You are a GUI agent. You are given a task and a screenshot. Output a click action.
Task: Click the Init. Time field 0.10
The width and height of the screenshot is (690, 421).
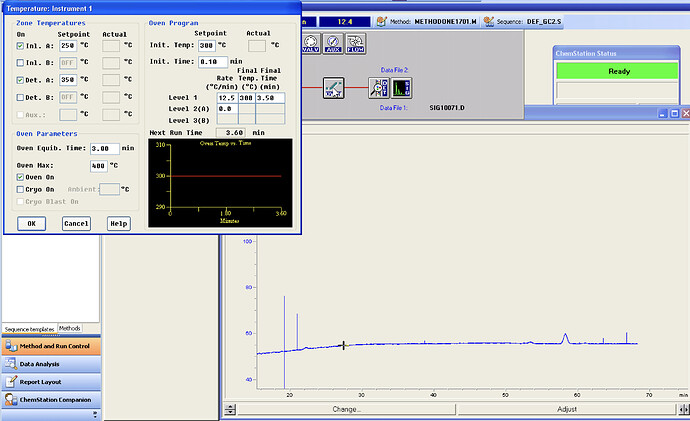tap(213, 62)
